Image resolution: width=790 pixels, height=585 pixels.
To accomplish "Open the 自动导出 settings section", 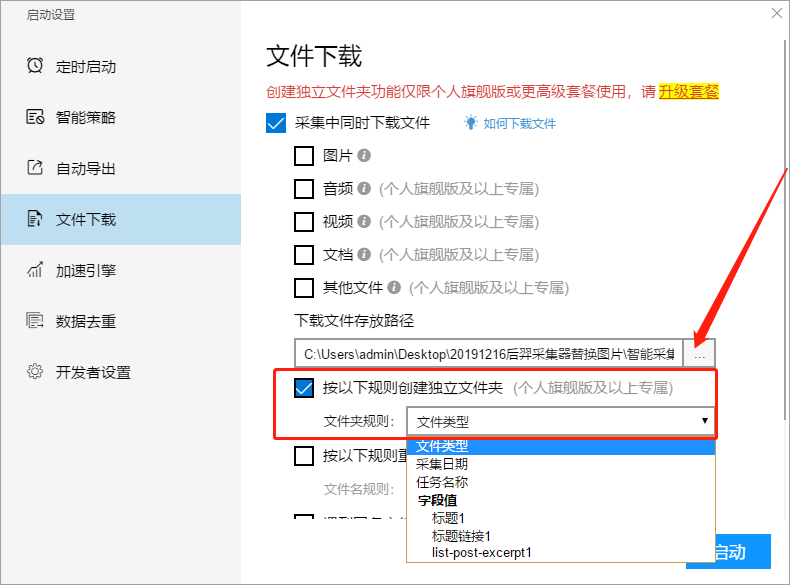I will click(x=121, y=168).
